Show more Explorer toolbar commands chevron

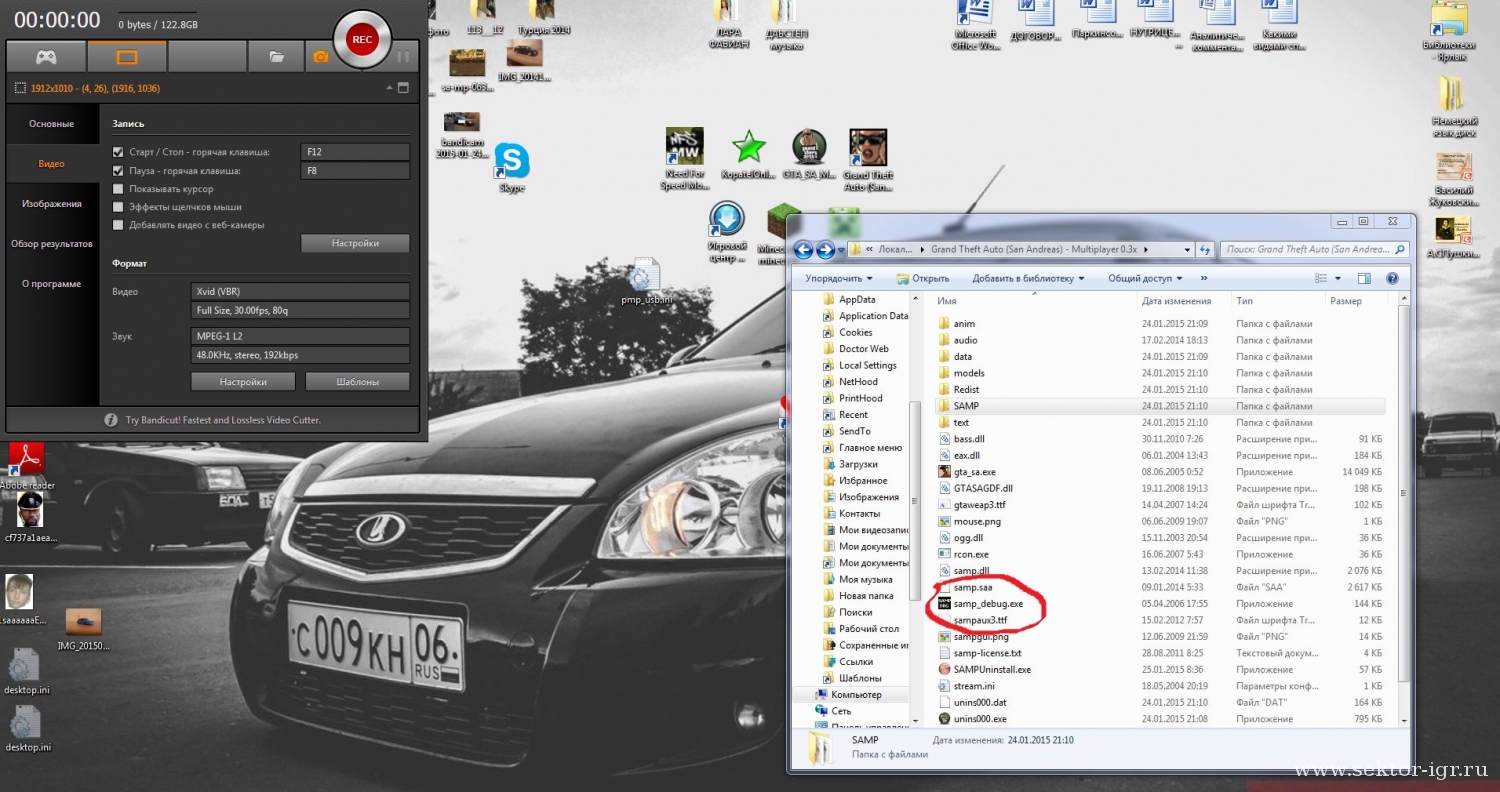(1203, 278)
